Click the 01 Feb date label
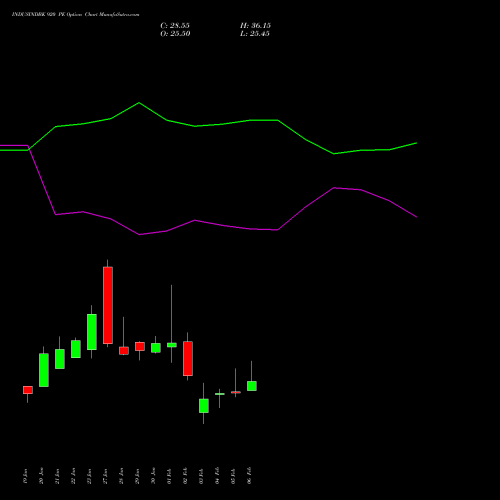This screenshot has height=500, width=500. click(x=170, y=476)
